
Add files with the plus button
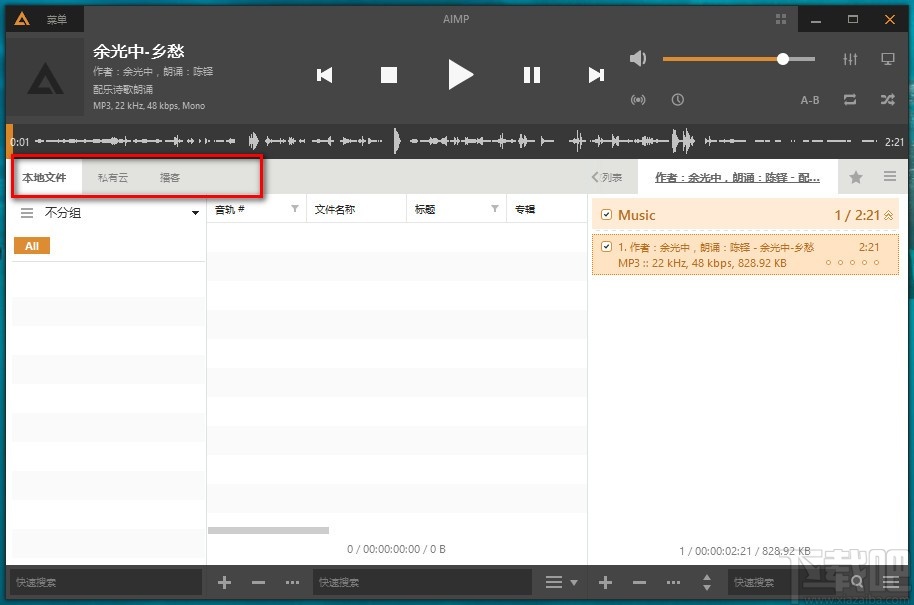[x=224, y=581]
